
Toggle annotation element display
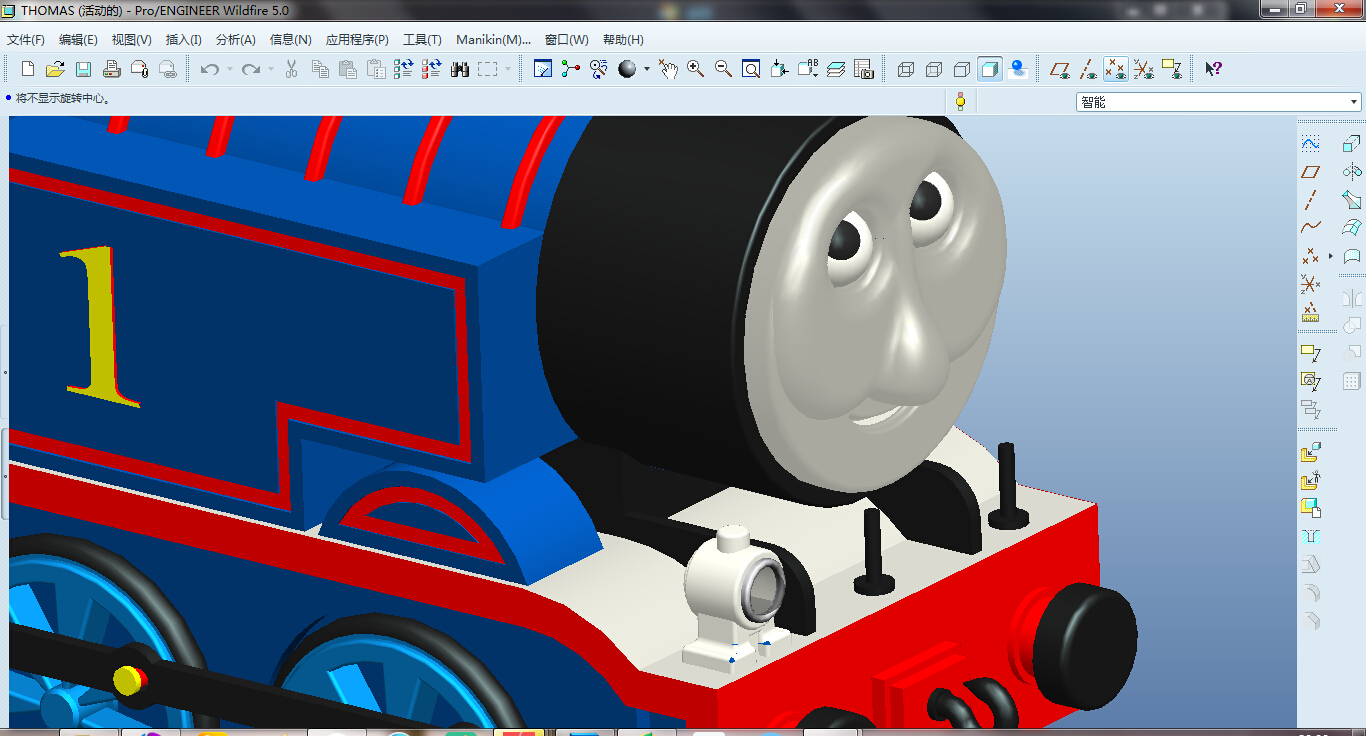click(1172, 69)
